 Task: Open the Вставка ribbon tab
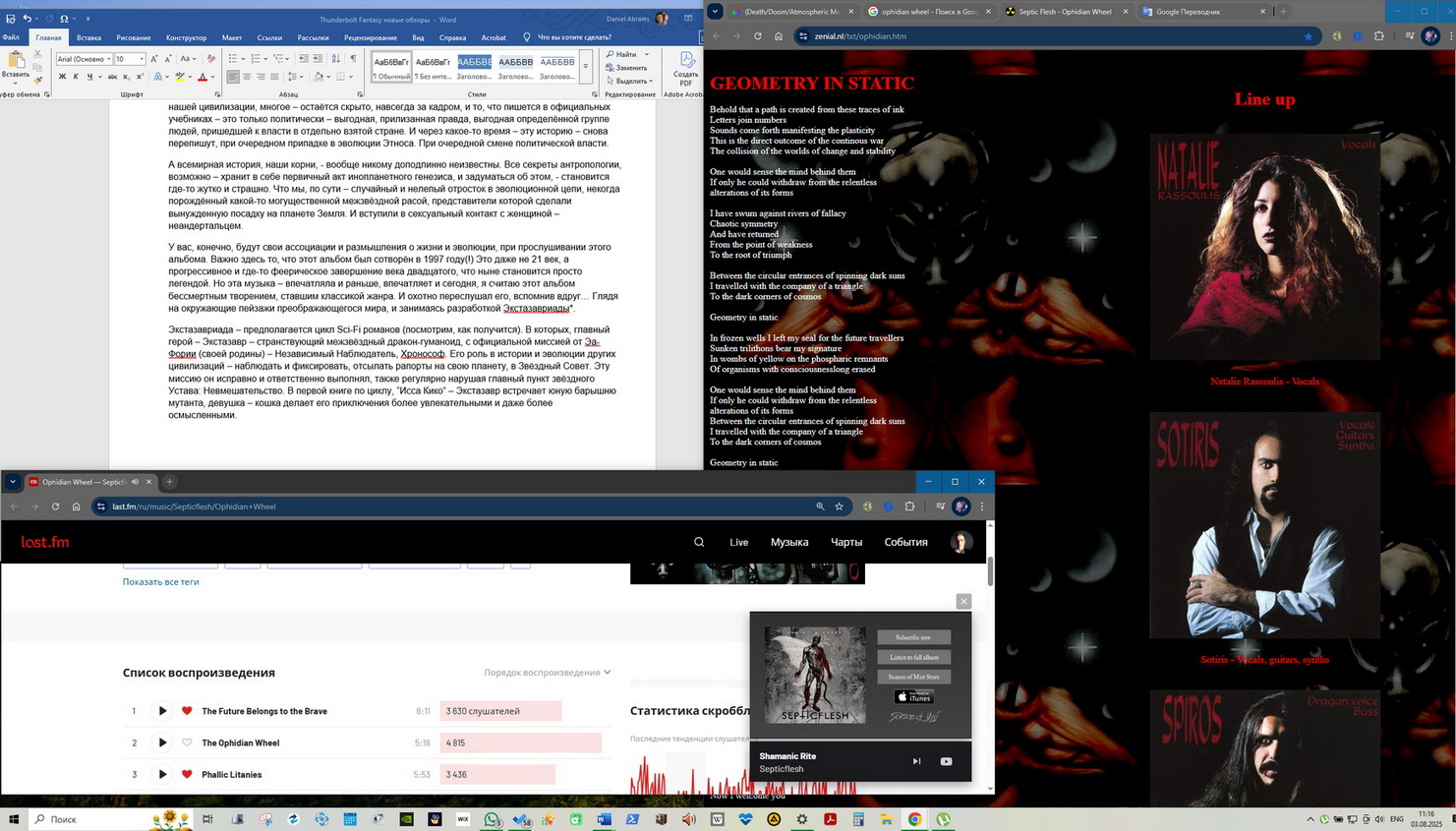click(88, 37)
